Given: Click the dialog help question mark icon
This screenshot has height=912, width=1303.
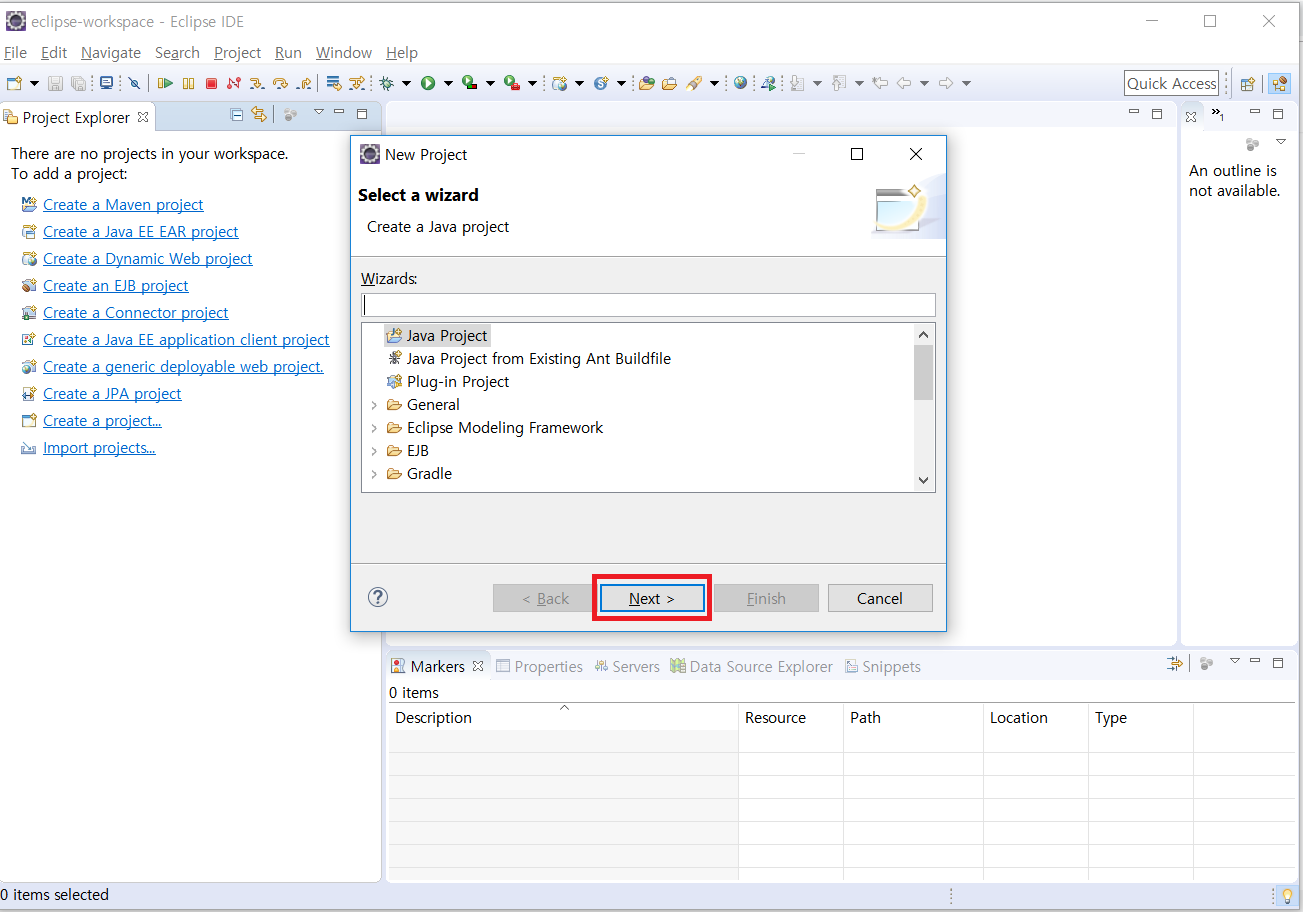Looking at the screenshot, I should coord(378,597).
